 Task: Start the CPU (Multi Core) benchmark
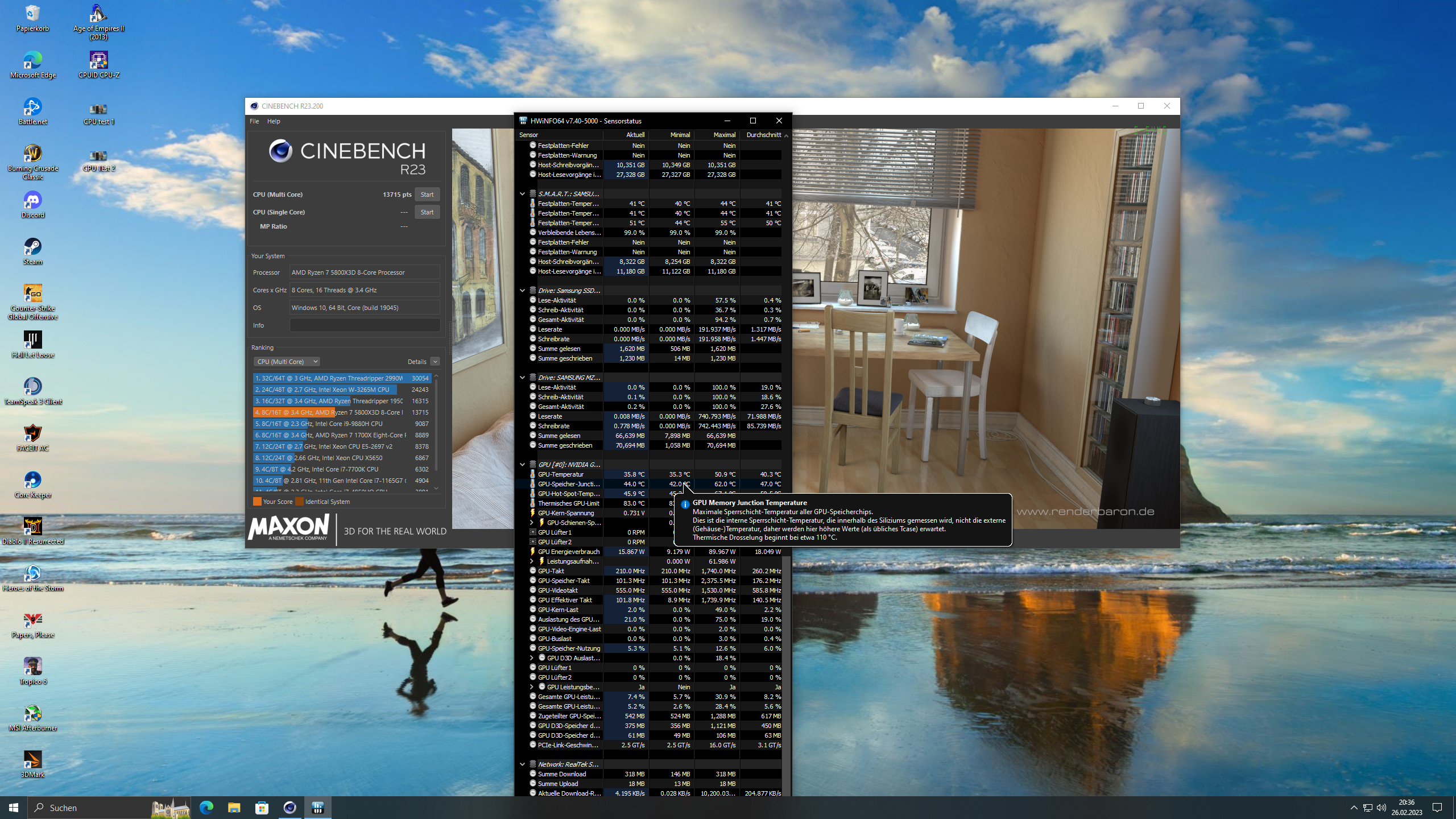[427, 195]
